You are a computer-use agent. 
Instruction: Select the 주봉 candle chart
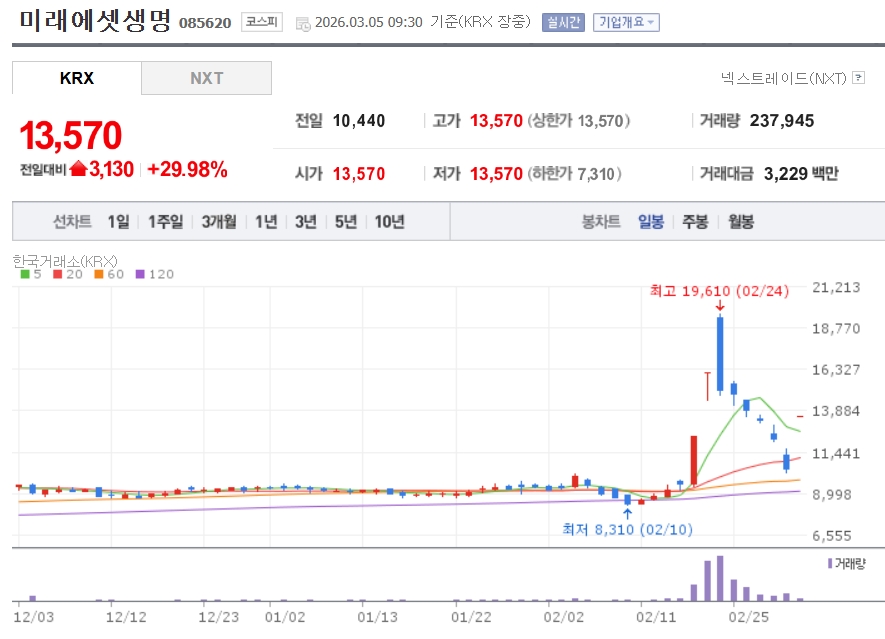pyautogui.click(x=695, y=221)
